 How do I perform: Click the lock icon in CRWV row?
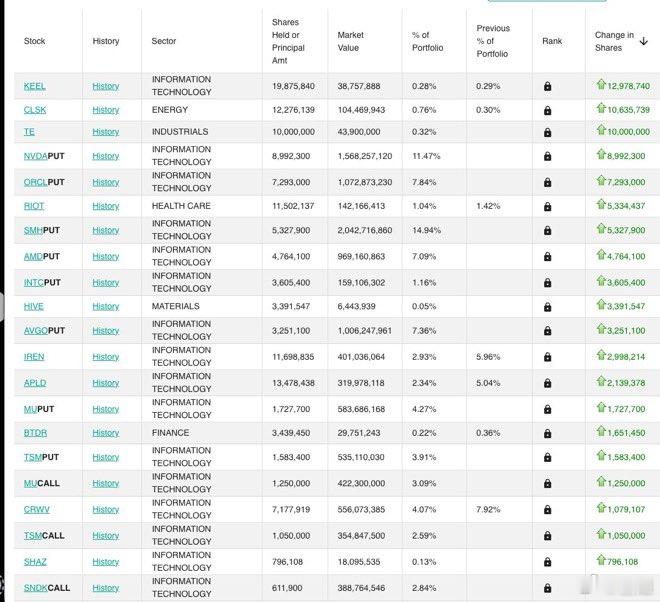point(547,510)
